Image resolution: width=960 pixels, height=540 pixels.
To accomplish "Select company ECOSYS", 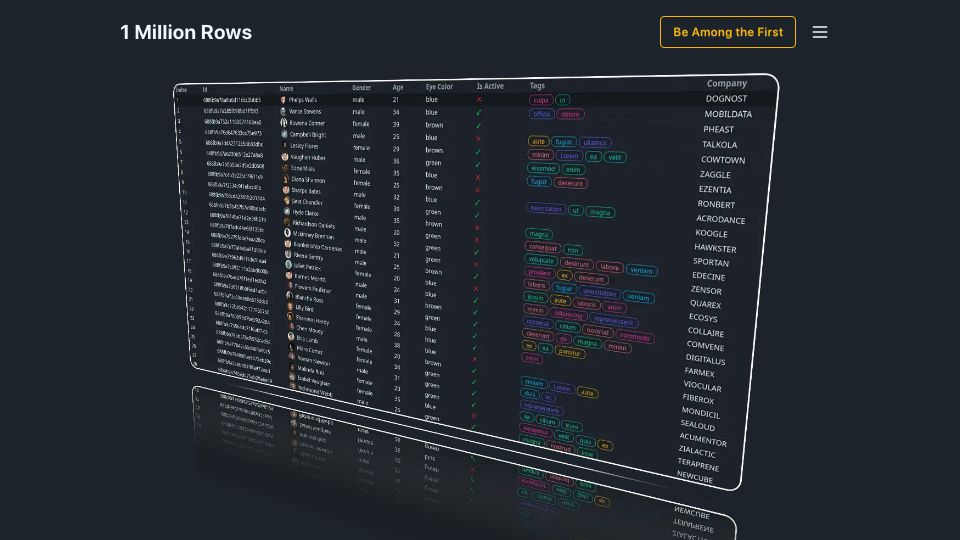I will click(x=703, y=318).
